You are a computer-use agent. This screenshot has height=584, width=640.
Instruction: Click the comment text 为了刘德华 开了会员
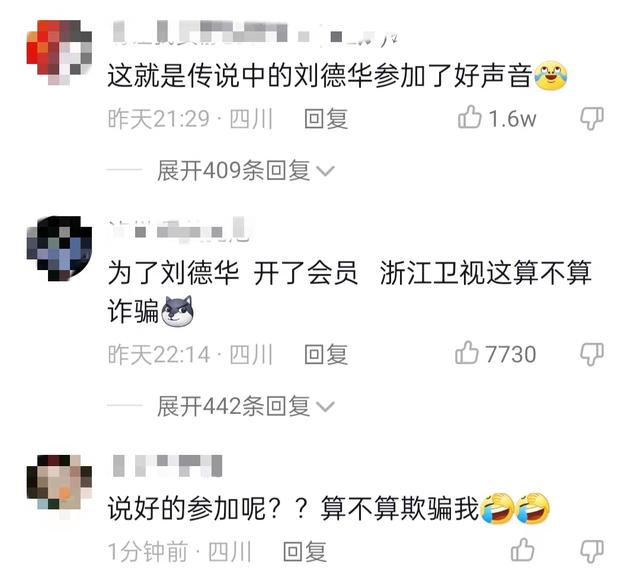[x=233, y=273]
